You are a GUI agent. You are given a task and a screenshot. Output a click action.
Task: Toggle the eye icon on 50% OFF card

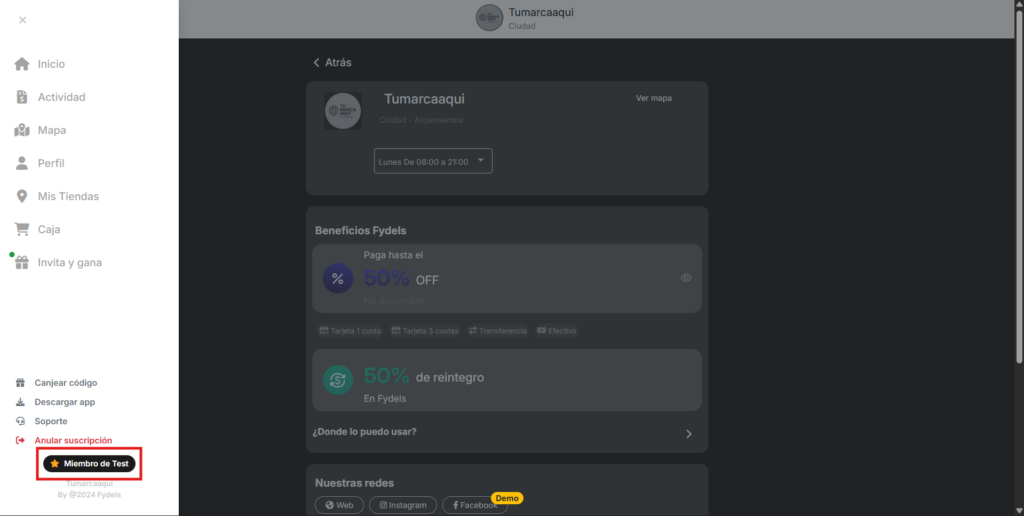tap(686, 278)
